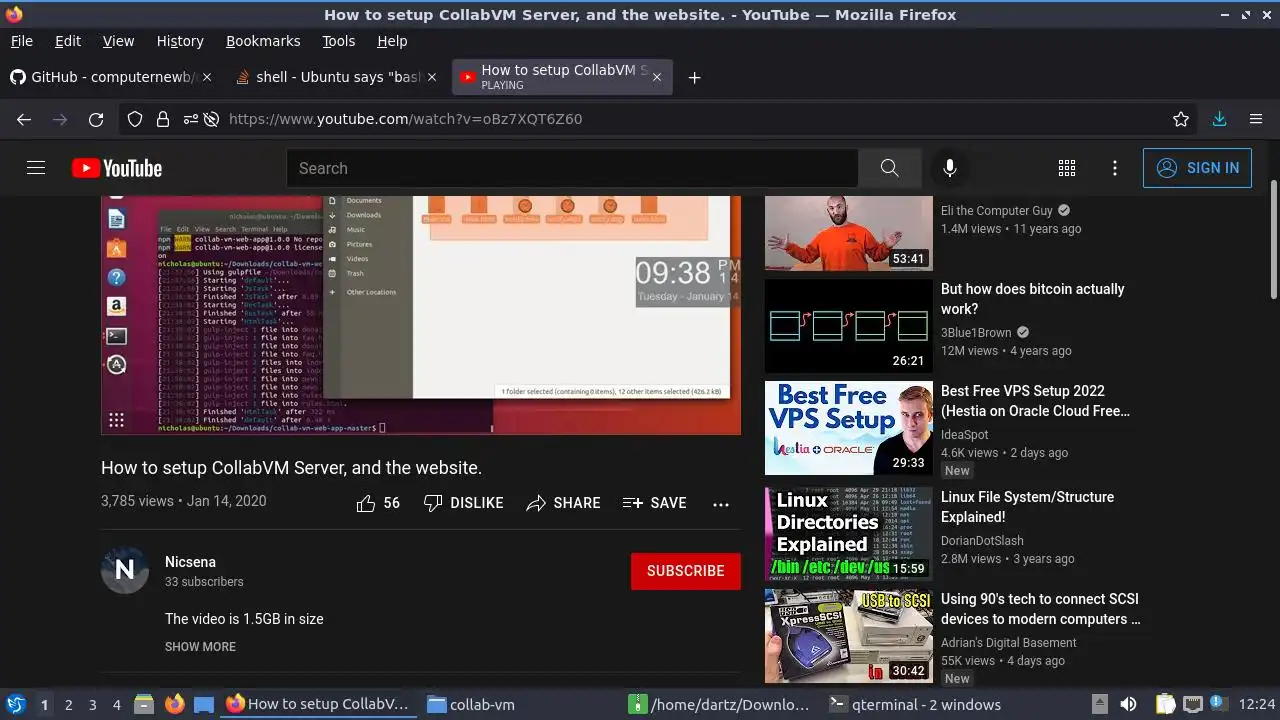Open the View menu
The height and width of the screenshot is (720, 1280).
pyautogui.click(x=118, y=41)
